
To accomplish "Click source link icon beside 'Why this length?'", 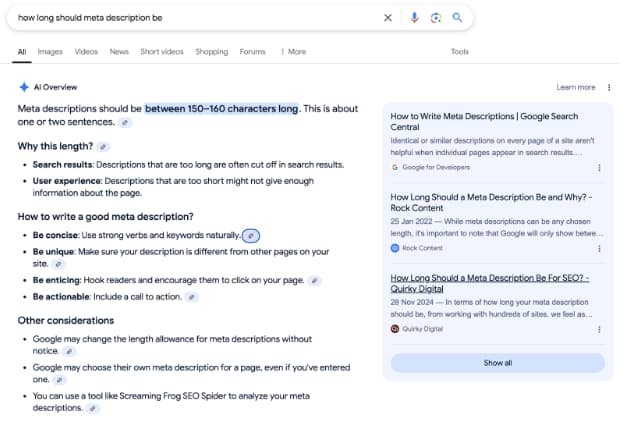I will tap(105, 149).
